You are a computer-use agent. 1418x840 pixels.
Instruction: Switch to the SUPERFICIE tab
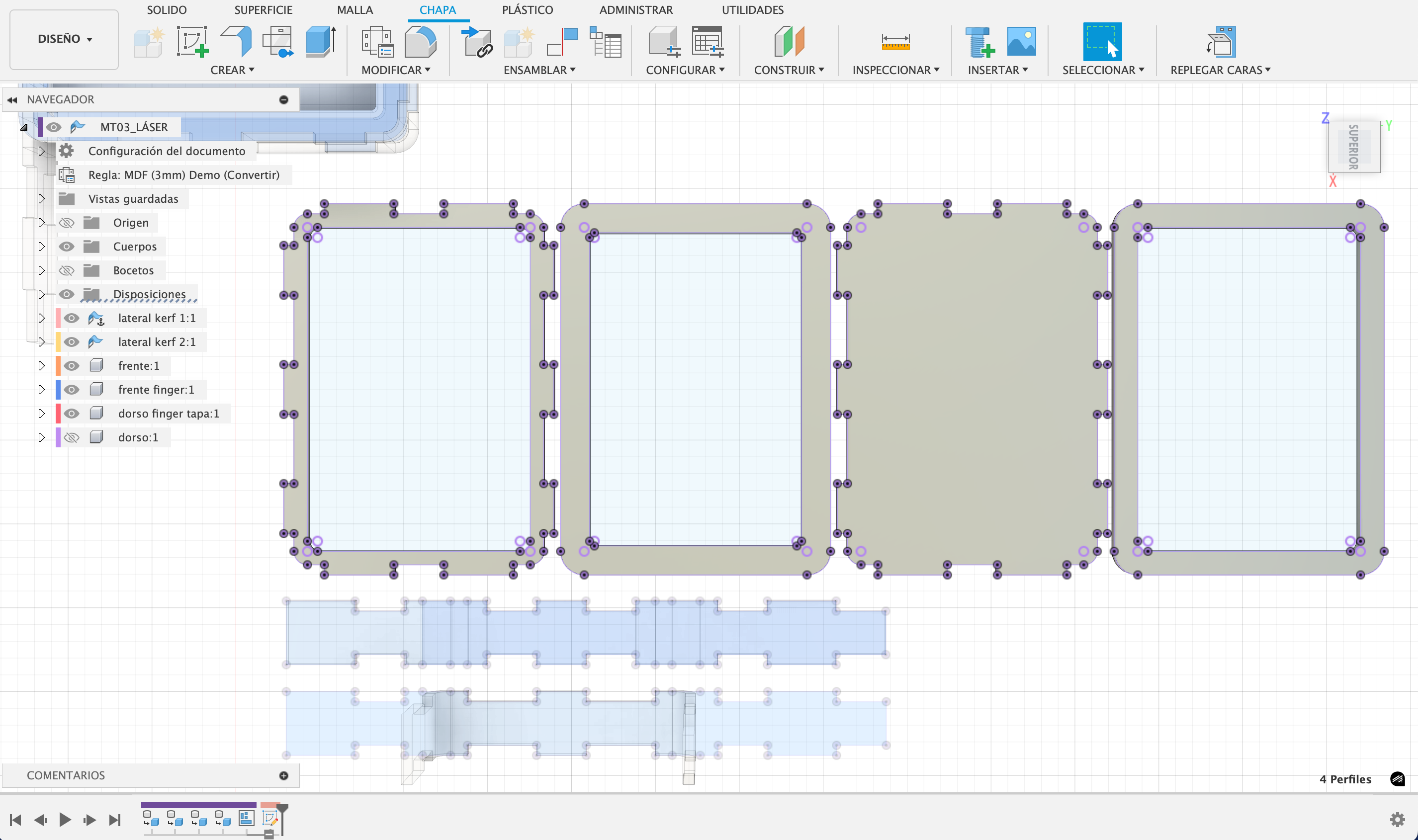click(x=263, y=9)
